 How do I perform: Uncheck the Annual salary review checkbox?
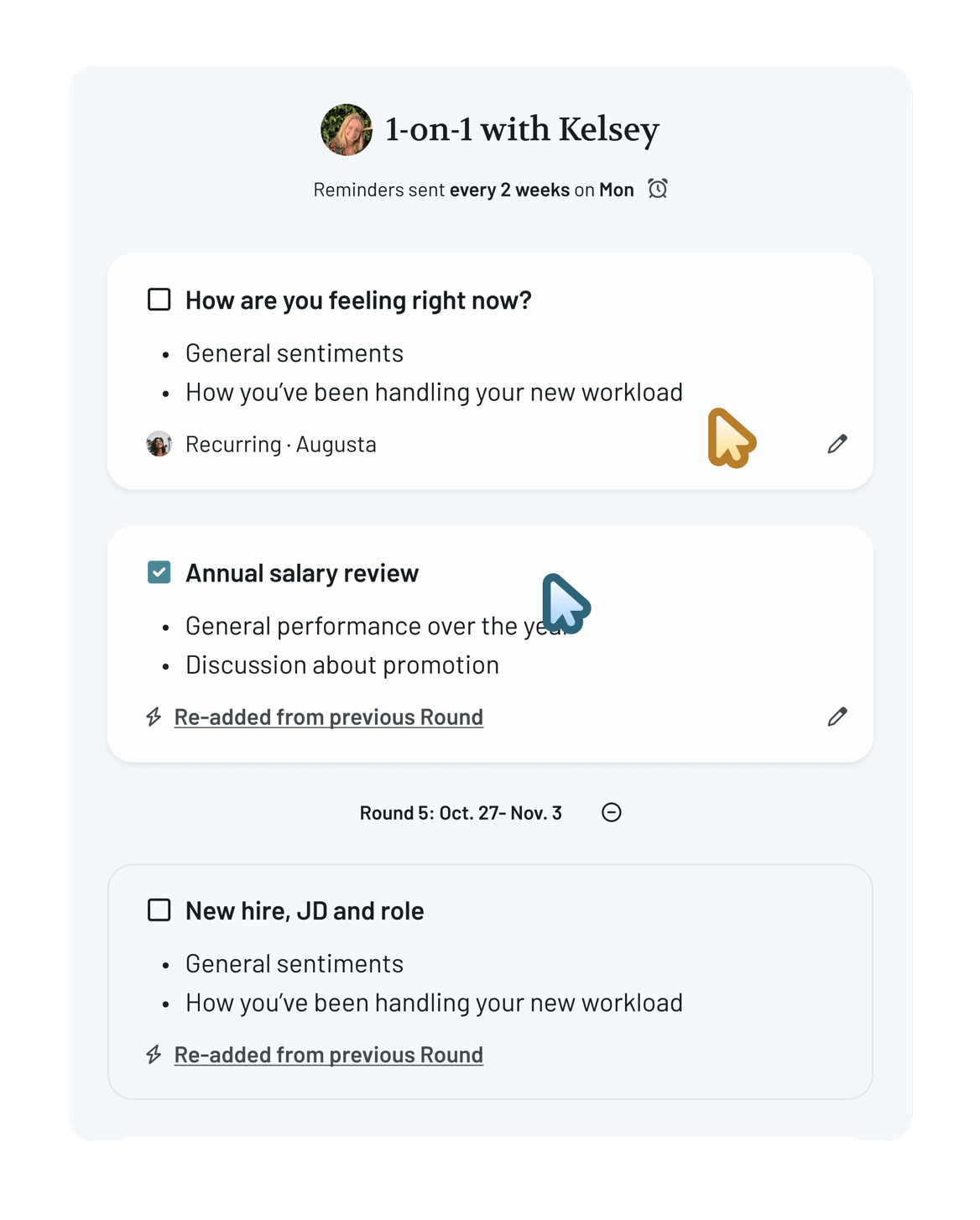click(x=159, y=571)
